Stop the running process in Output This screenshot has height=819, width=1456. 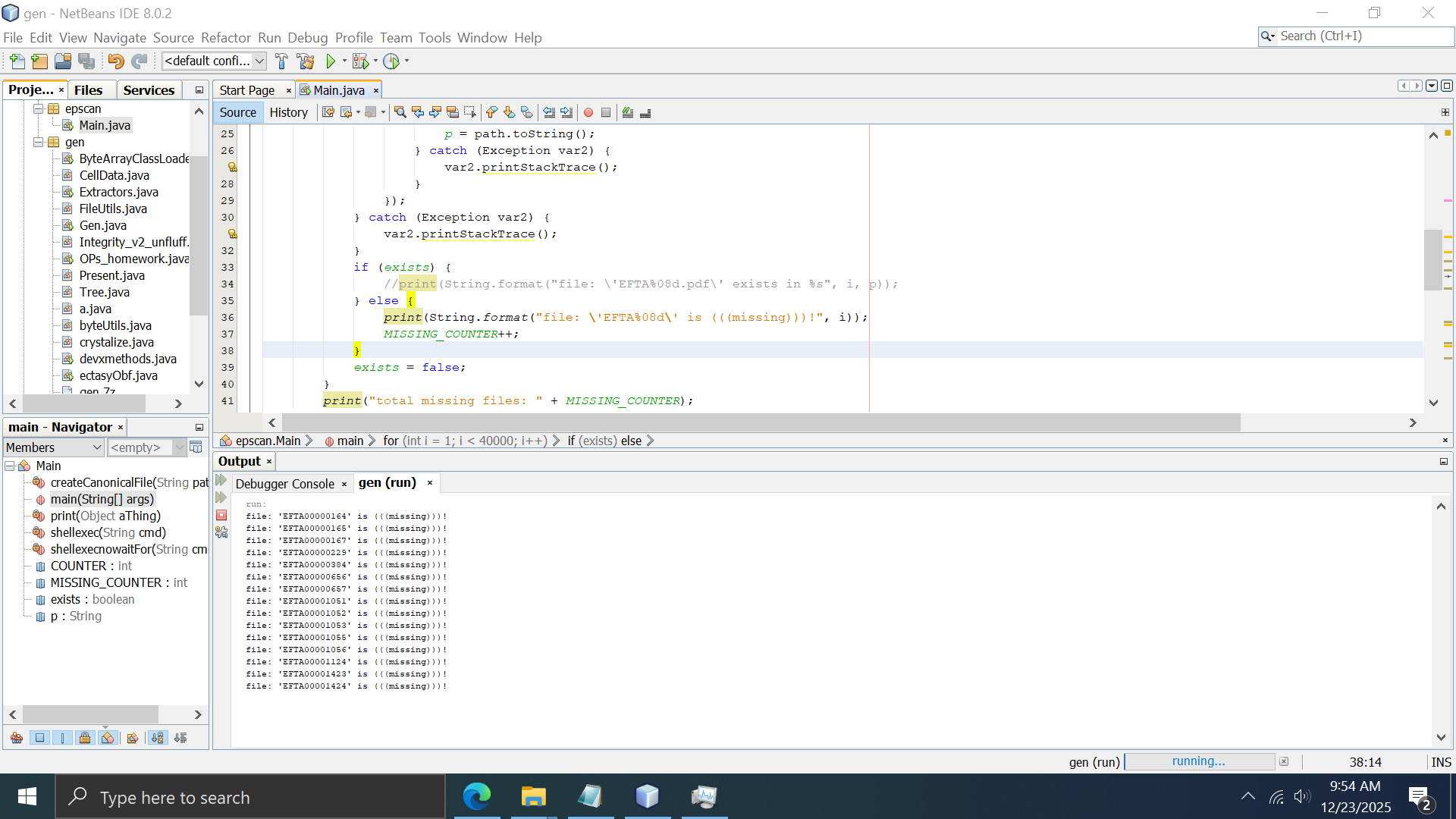221,515
